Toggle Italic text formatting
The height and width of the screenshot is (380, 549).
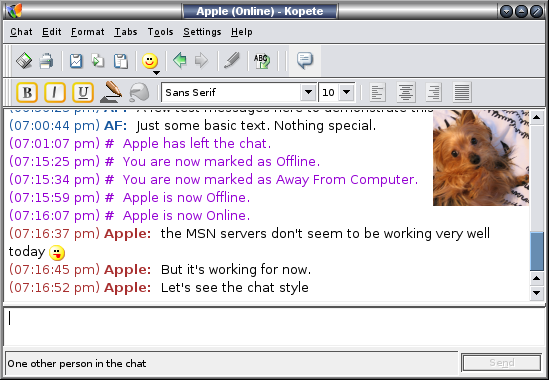(55, 92)
